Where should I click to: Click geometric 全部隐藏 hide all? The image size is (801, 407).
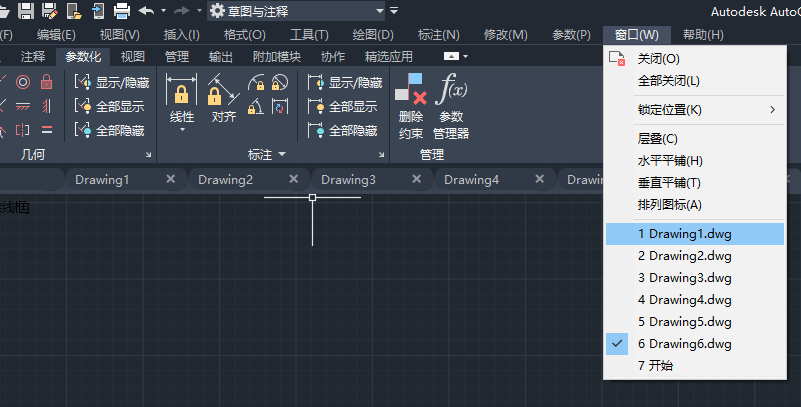pyautogui.click(x=109, y=130)
